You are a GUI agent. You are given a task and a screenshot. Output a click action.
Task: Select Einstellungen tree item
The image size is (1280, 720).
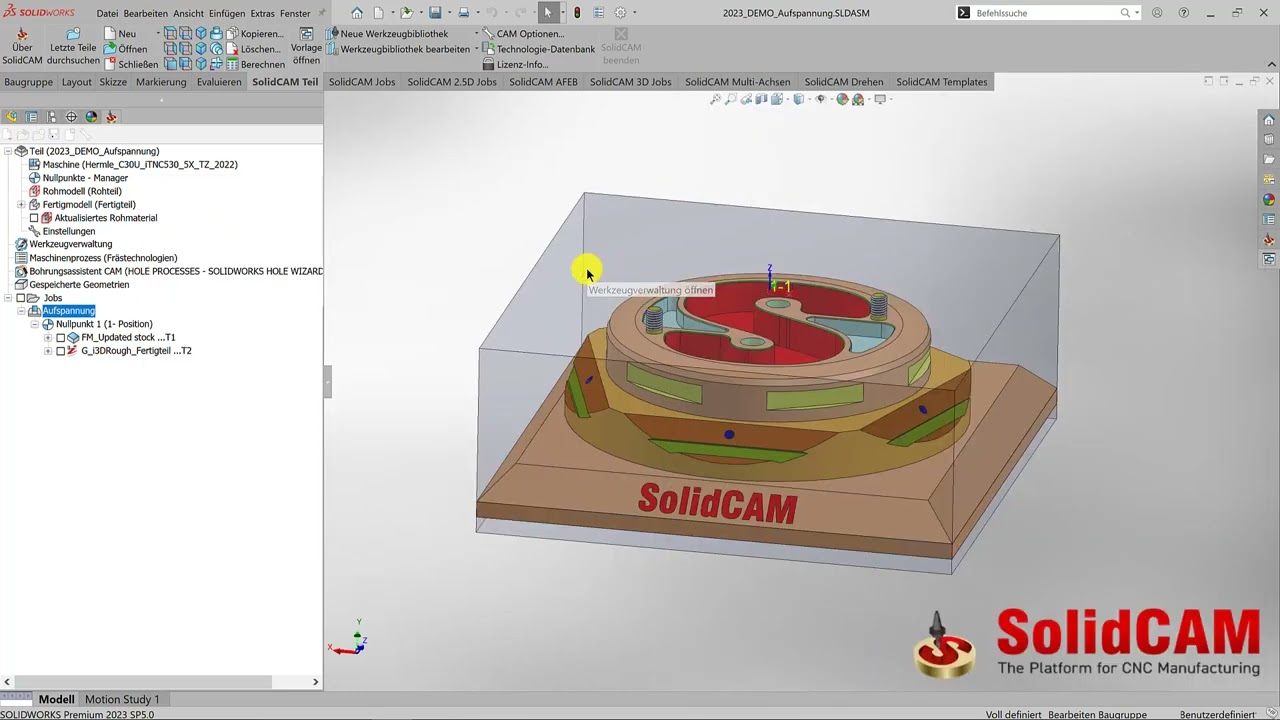[61, 231]
